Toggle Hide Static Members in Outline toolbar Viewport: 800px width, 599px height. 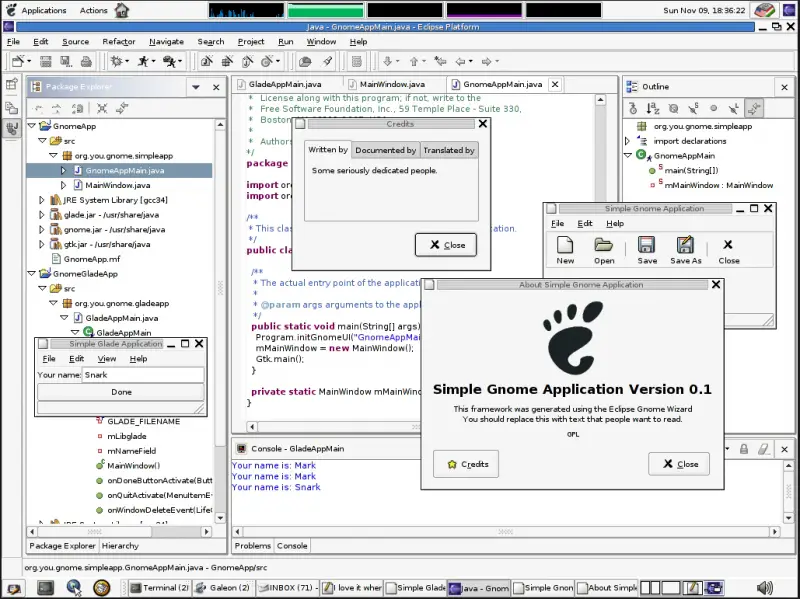pyautogui.click(x=693, y=108)
